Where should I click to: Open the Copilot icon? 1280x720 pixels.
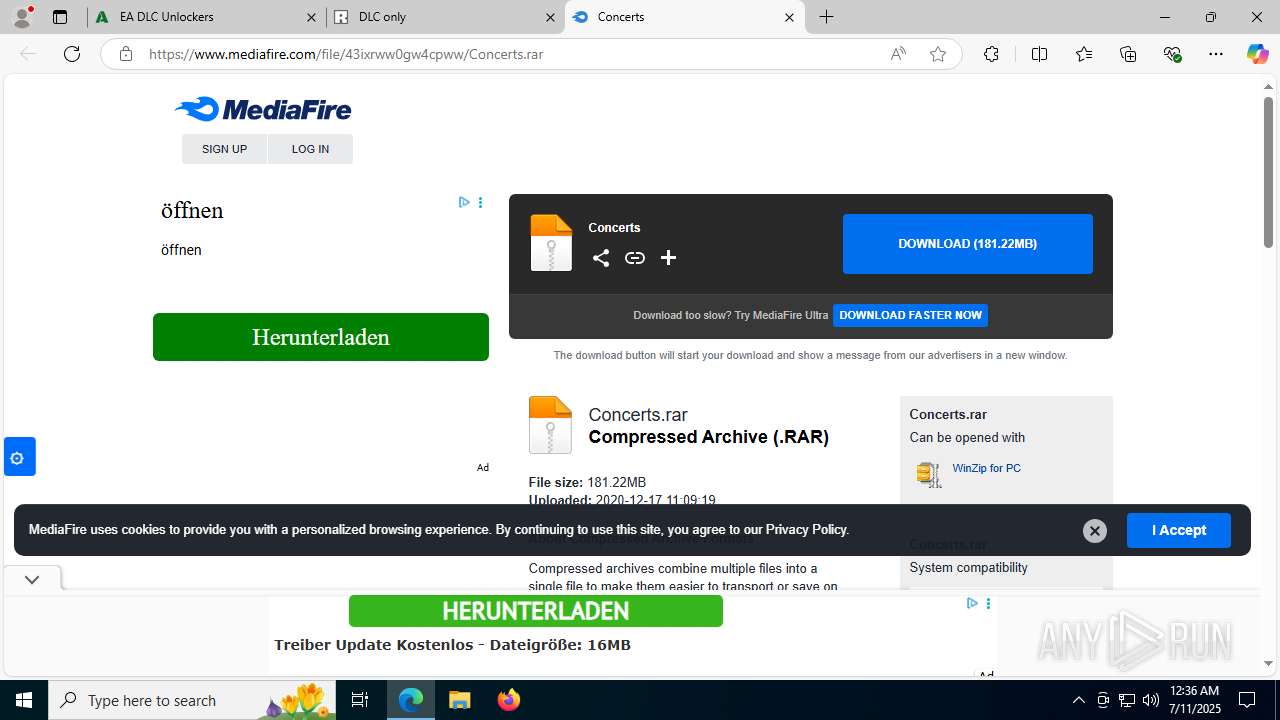click(x=1257, y=54)
